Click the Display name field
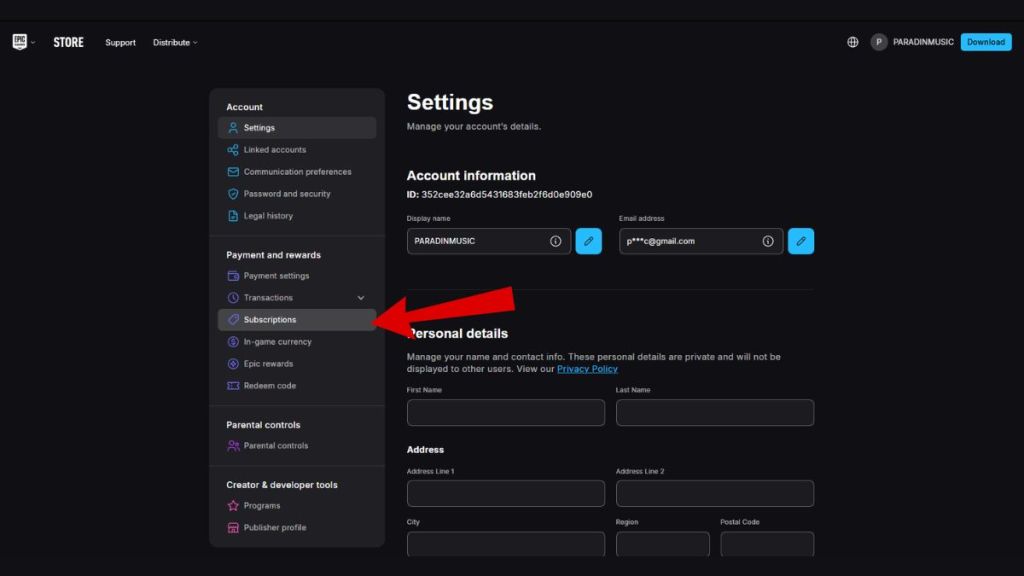Viewport: 1024px width, 576px height. tap(488, 241)
